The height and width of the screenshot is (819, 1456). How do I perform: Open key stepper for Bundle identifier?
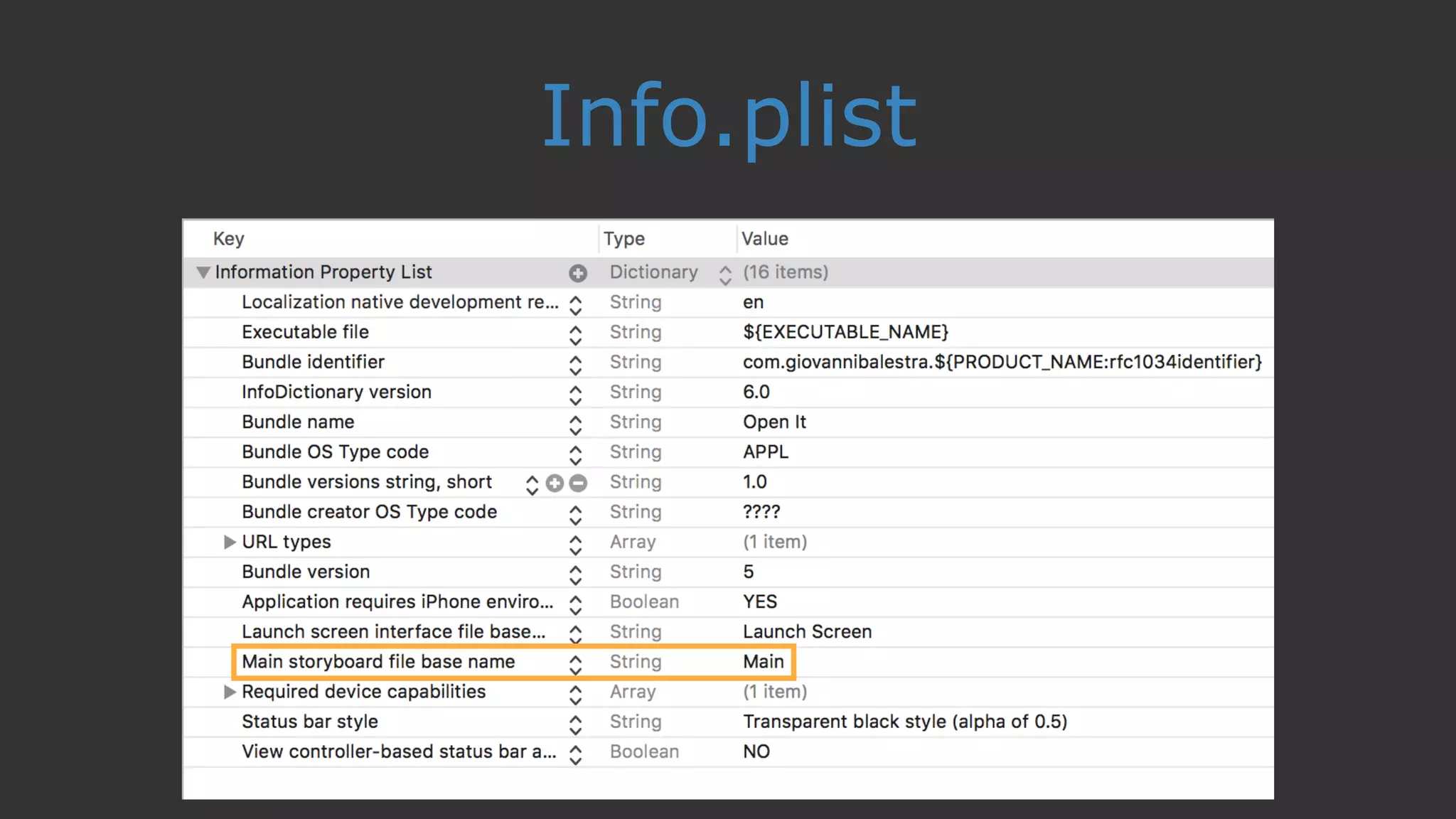tap(575, 365)
